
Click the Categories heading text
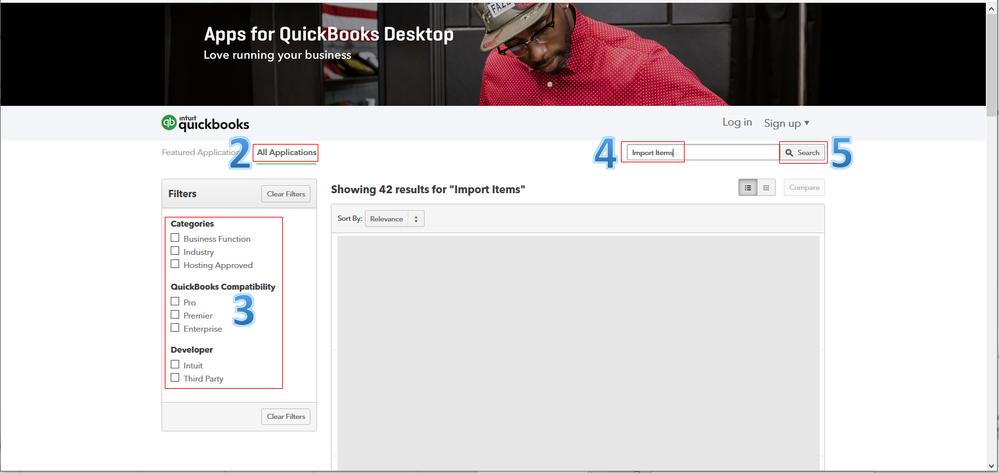[192, 224]
